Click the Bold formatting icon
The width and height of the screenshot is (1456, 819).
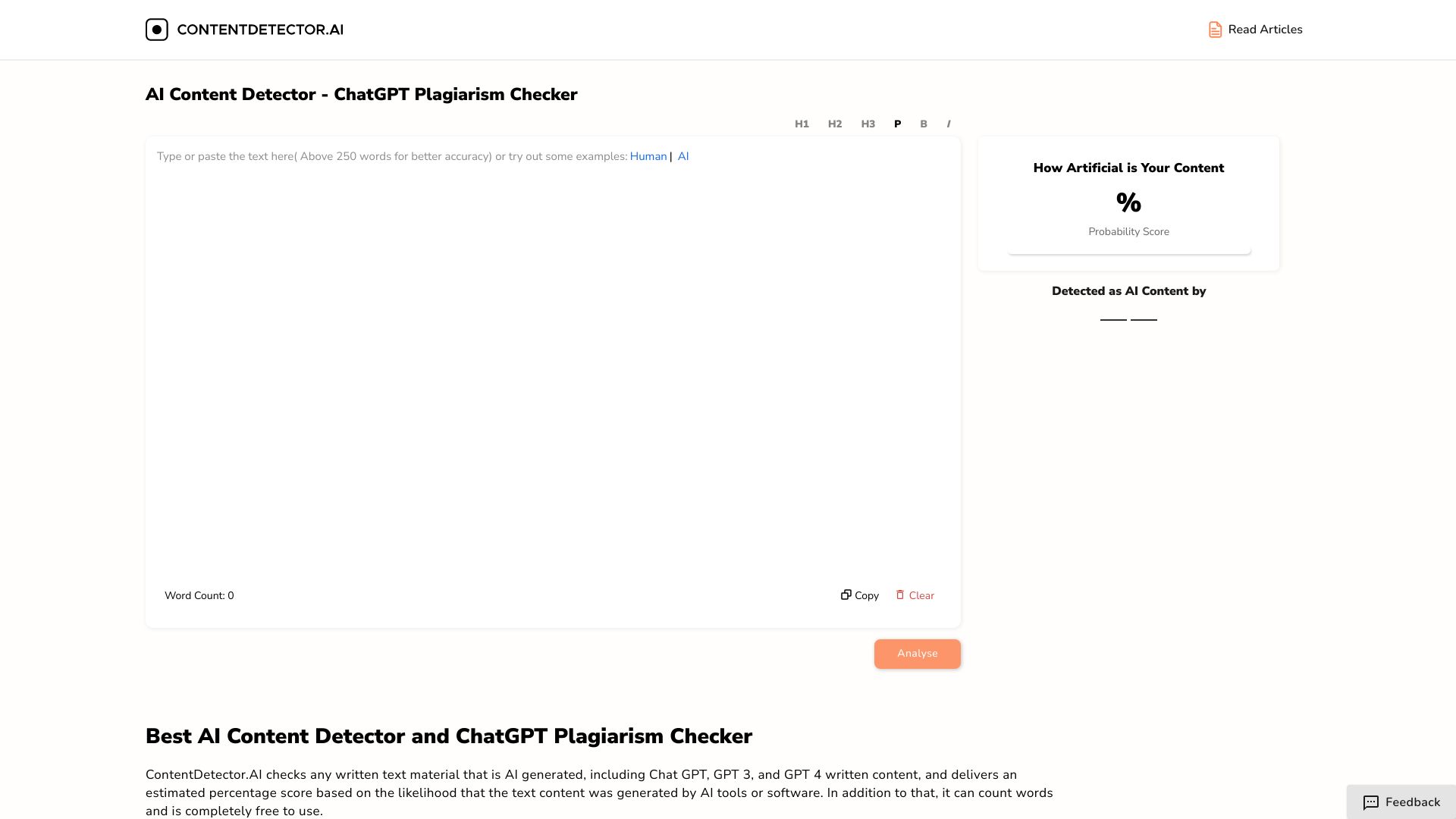coord(923,124)
